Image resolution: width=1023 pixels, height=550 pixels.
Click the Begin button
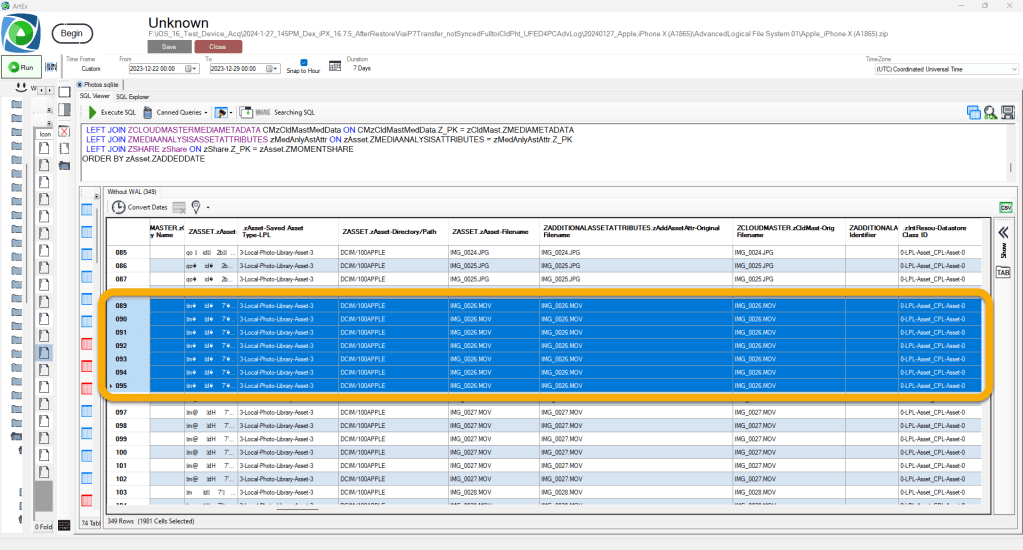[72, 33]
